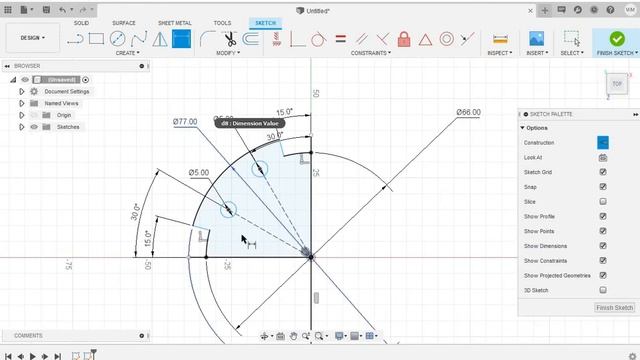The height and width of the screenshot is (360, 640).
Task: Click the Look At icon in palette
Action: [x=603, y=158]
